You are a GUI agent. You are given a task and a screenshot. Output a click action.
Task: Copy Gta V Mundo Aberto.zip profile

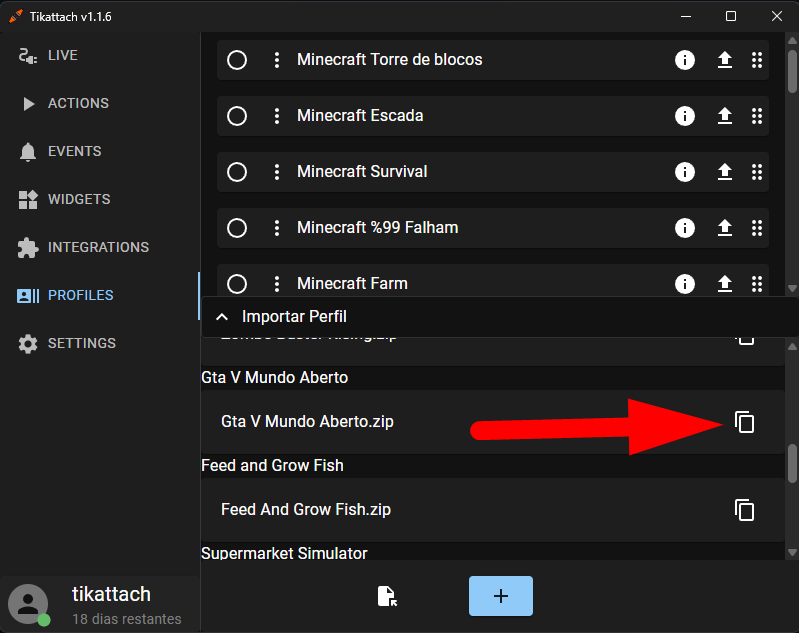click(744, 422)
